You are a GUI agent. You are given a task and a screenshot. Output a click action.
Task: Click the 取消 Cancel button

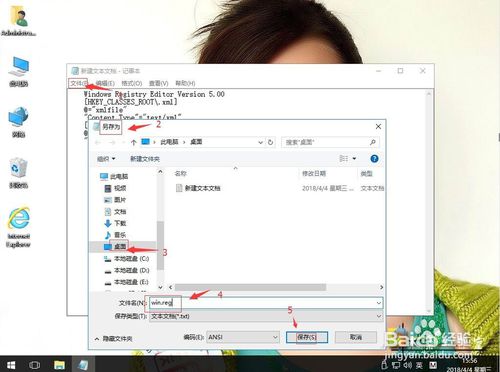coord(356,337)
